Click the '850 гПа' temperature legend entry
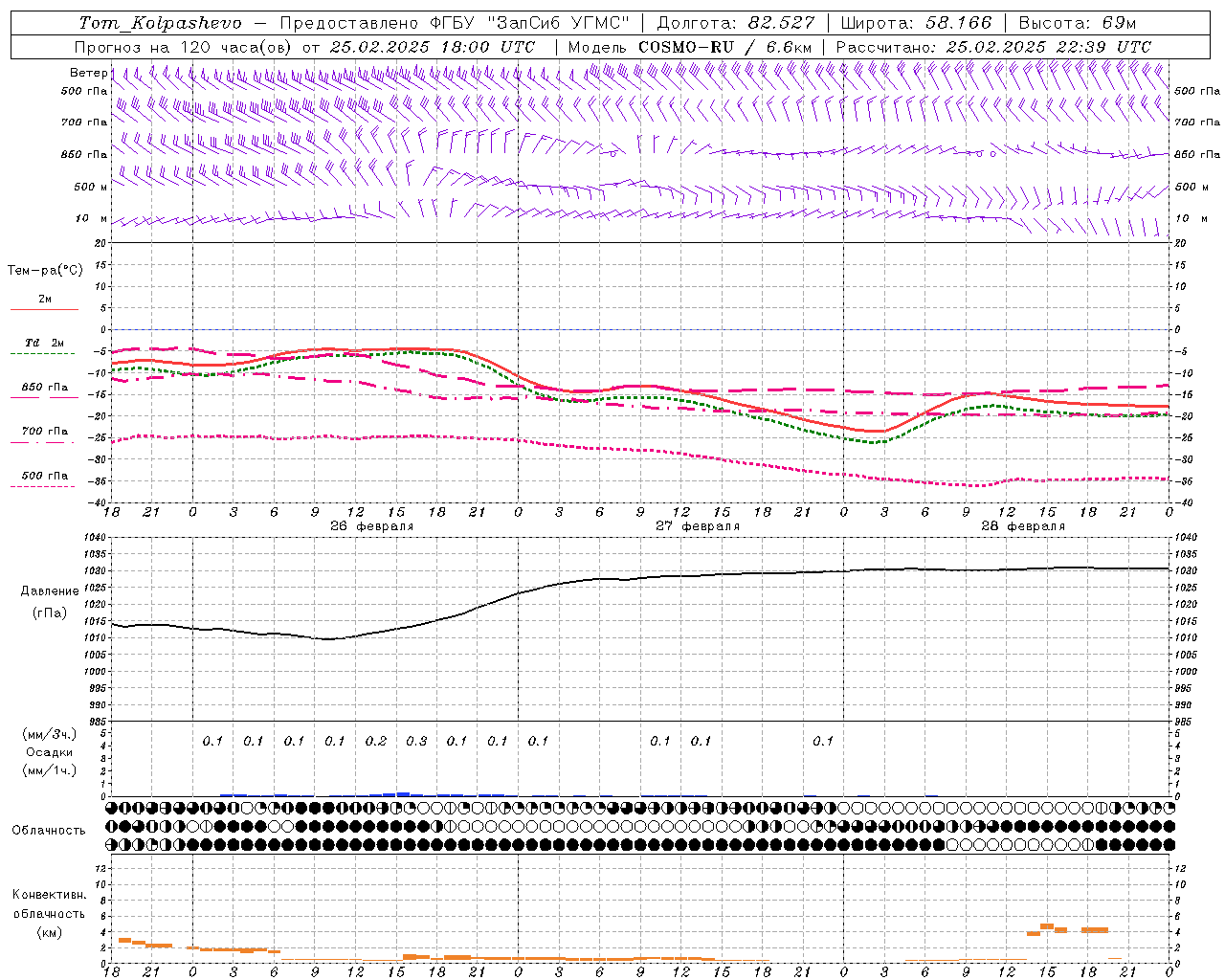The height and width of the screenshot is (980, 1225). coord(45,388)
